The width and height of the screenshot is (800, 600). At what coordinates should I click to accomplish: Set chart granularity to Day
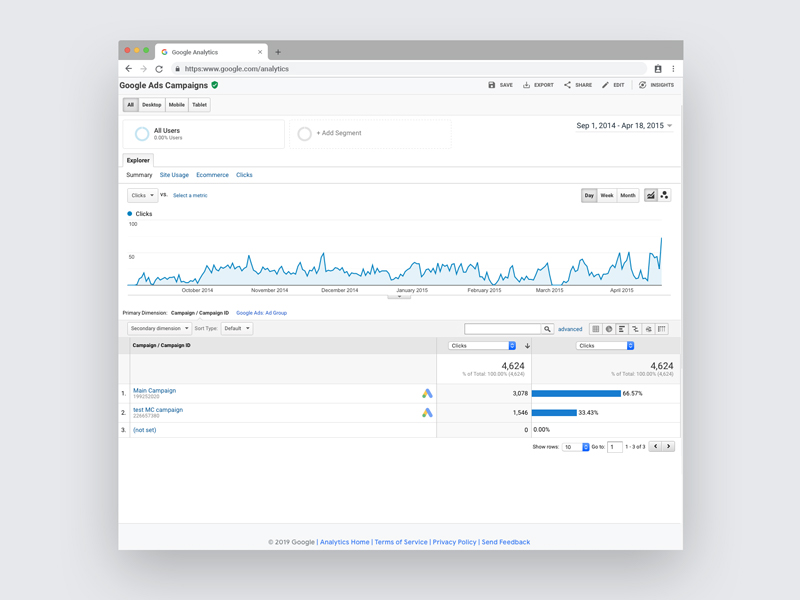589,195
